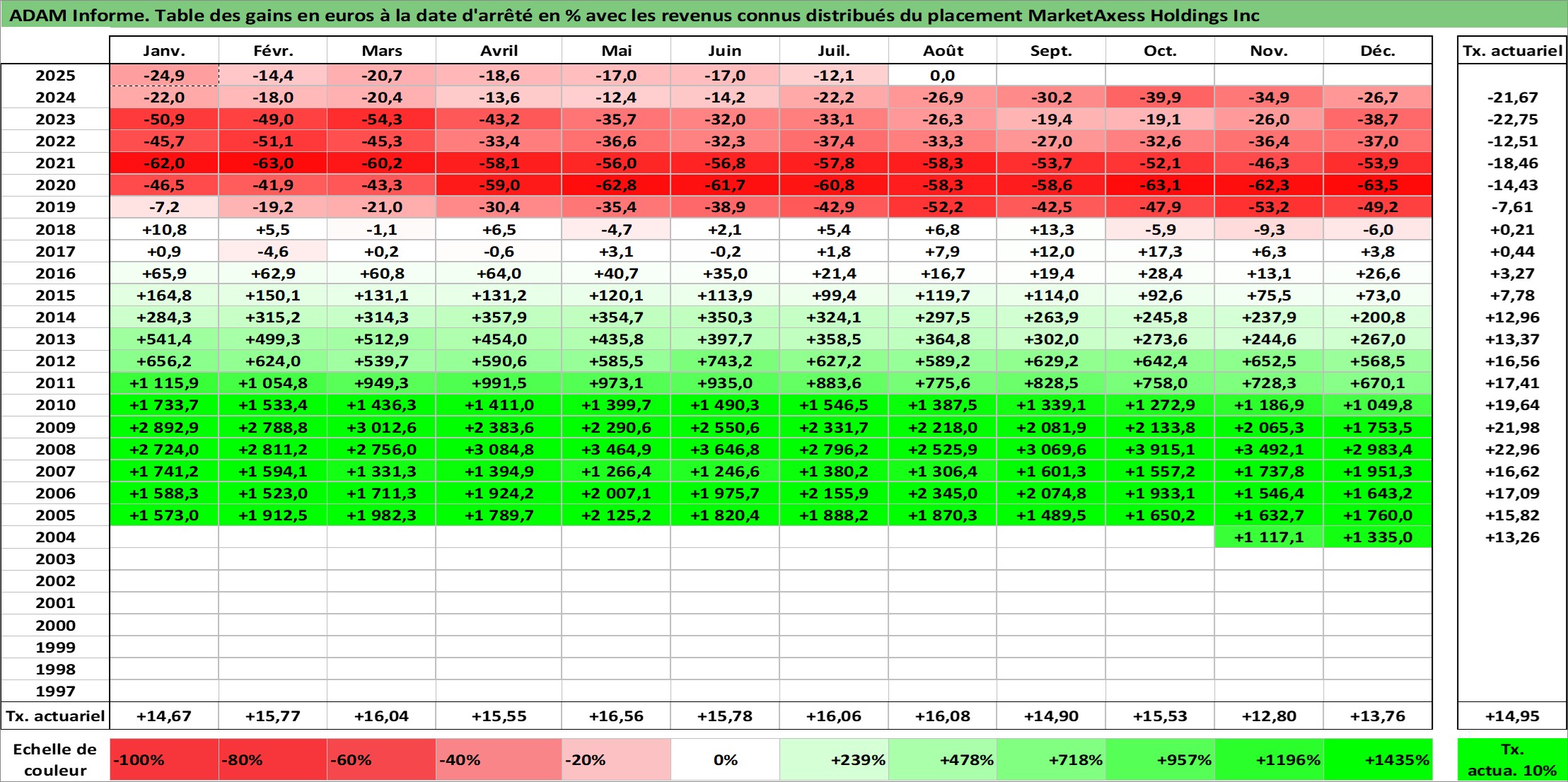Click the +12,80 November actuarial rate
Screen dimensions: 1568x782
pyautogui.click(x=1269, y=716)
